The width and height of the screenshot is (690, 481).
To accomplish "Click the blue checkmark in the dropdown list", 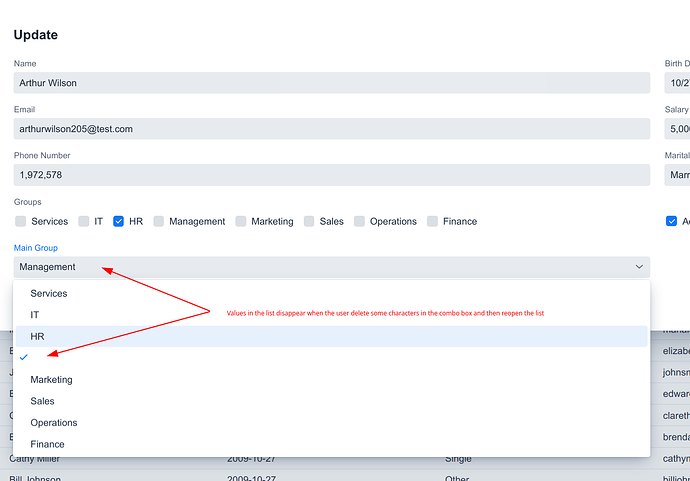I will pyautogui.click(x=24, y=357).
